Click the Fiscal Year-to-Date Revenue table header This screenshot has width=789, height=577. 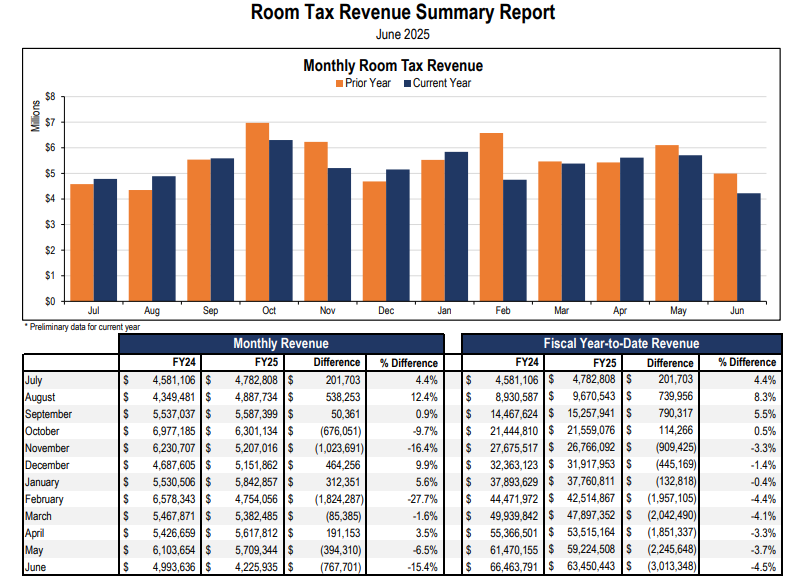(x=622, y=343)
